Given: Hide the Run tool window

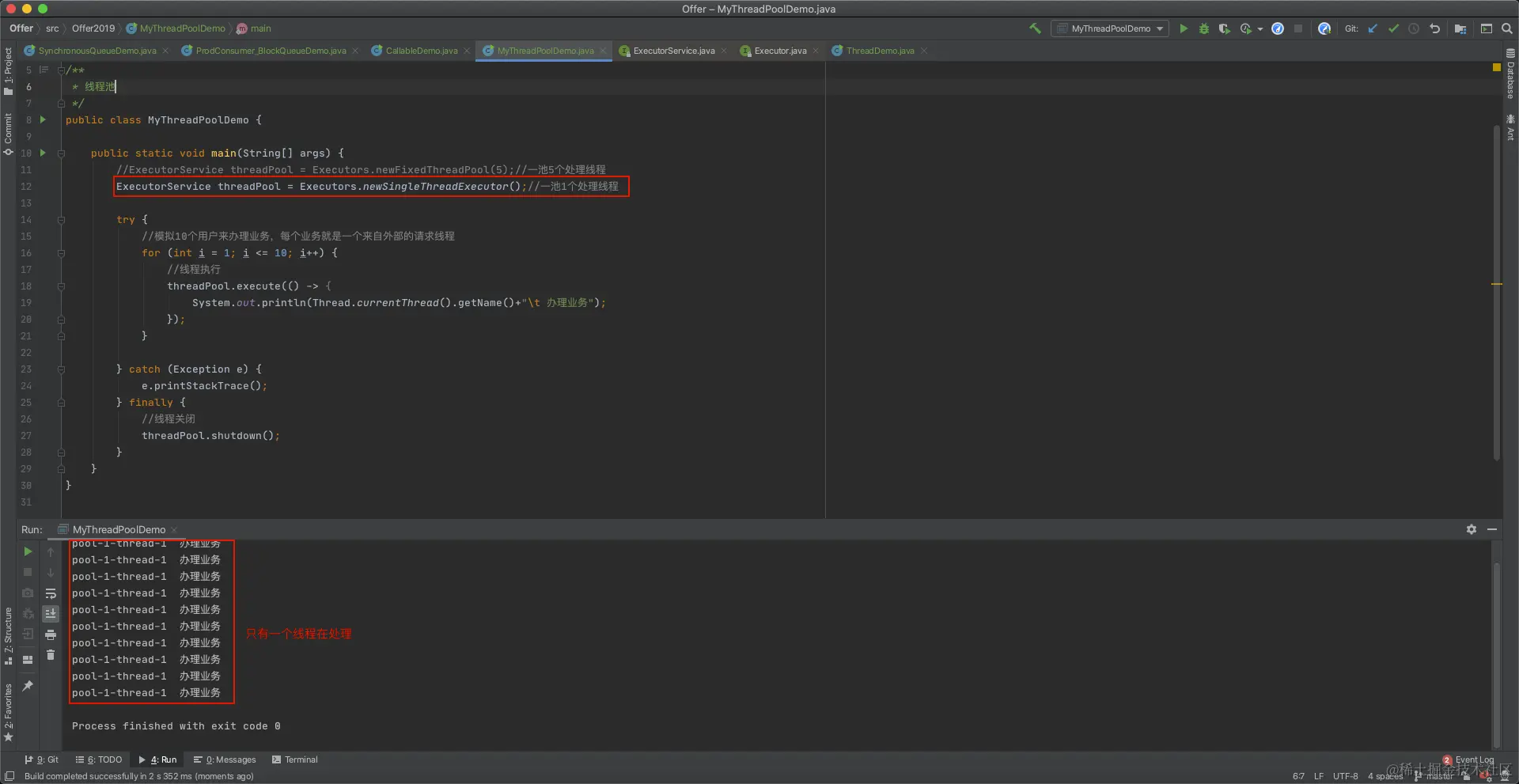Looking at the screenshot, I should [x=1492, y=529].
